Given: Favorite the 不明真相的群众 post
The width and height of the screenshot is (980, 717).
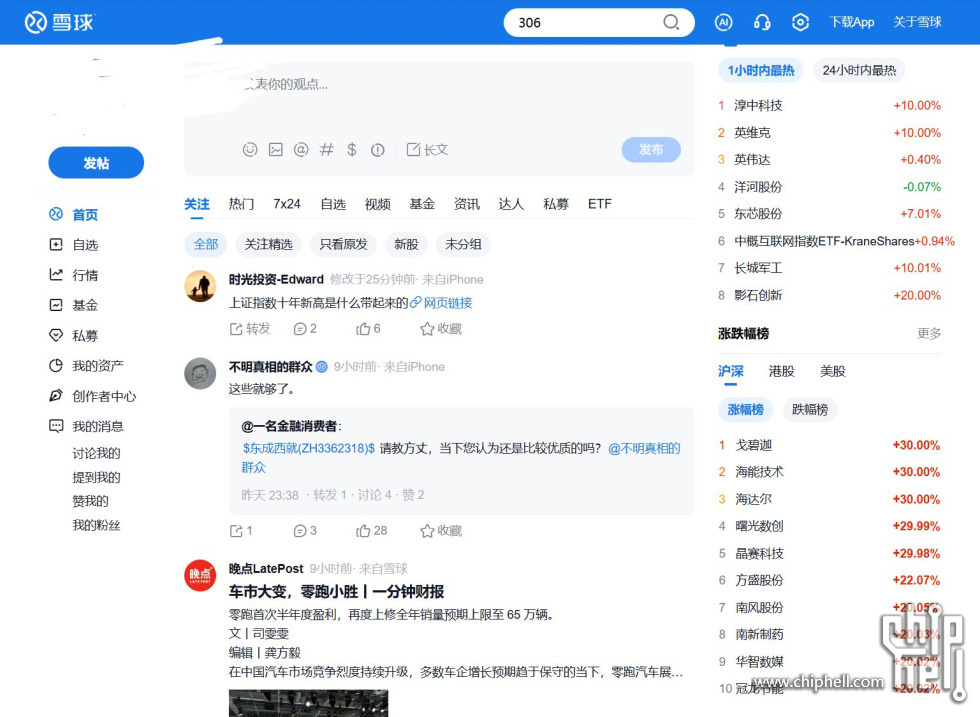Looking at the screenshot, I should point(441,531).
